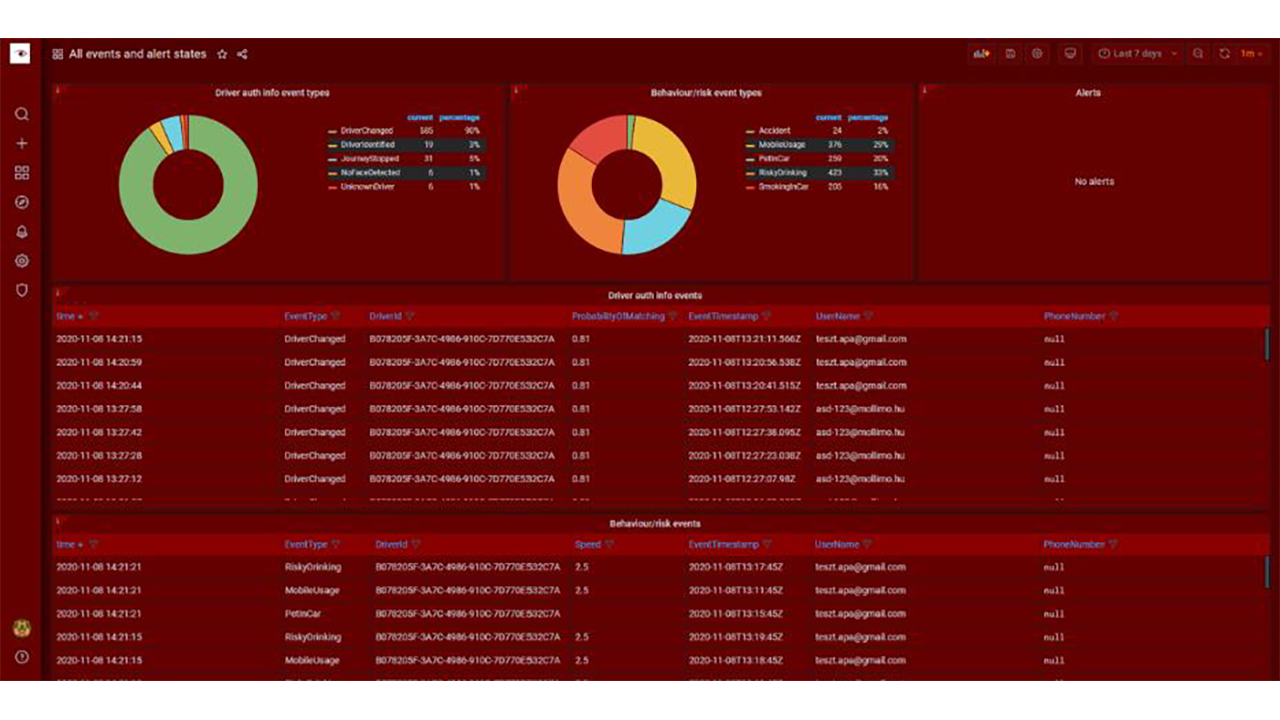Open the Last 7 days time picker
Viewport: 1280px width, 720px height.
[1138, 54]
